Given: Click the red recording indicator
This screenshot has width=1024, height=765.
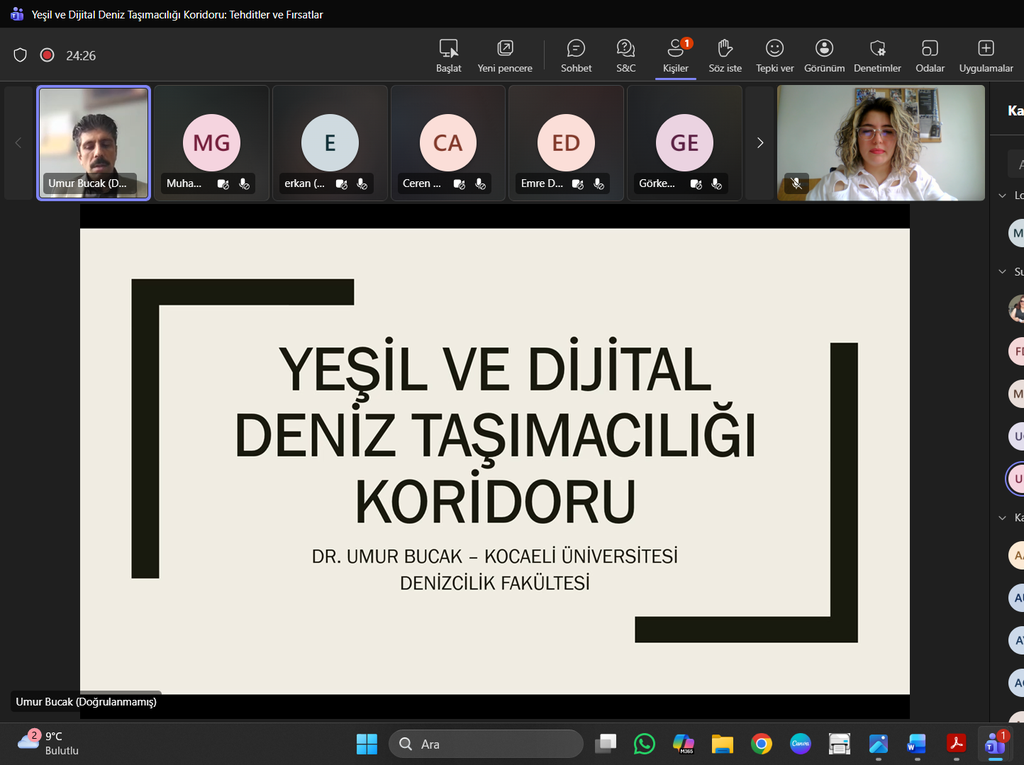Looking at the screenshot, I should click(47, 56).
